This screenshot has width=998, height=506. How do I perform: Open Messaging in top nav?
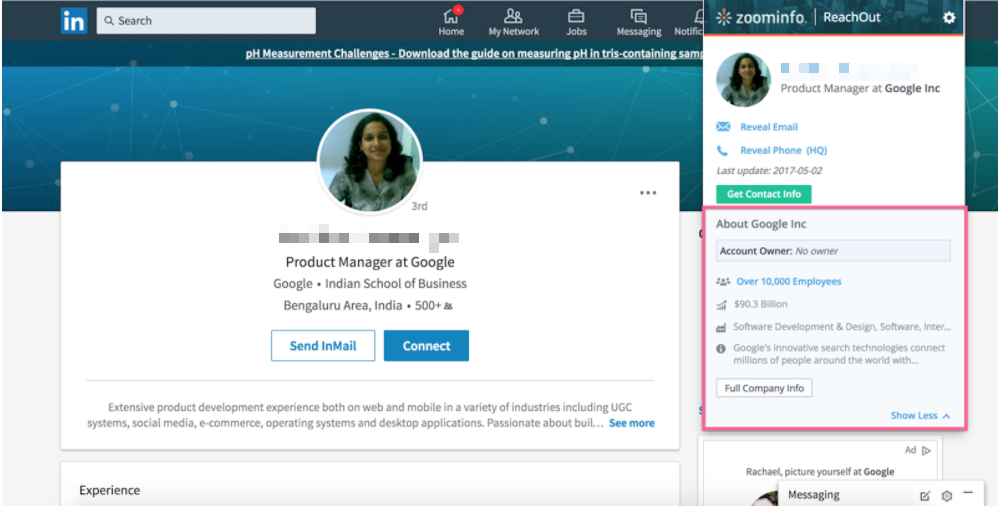point(638,21)
